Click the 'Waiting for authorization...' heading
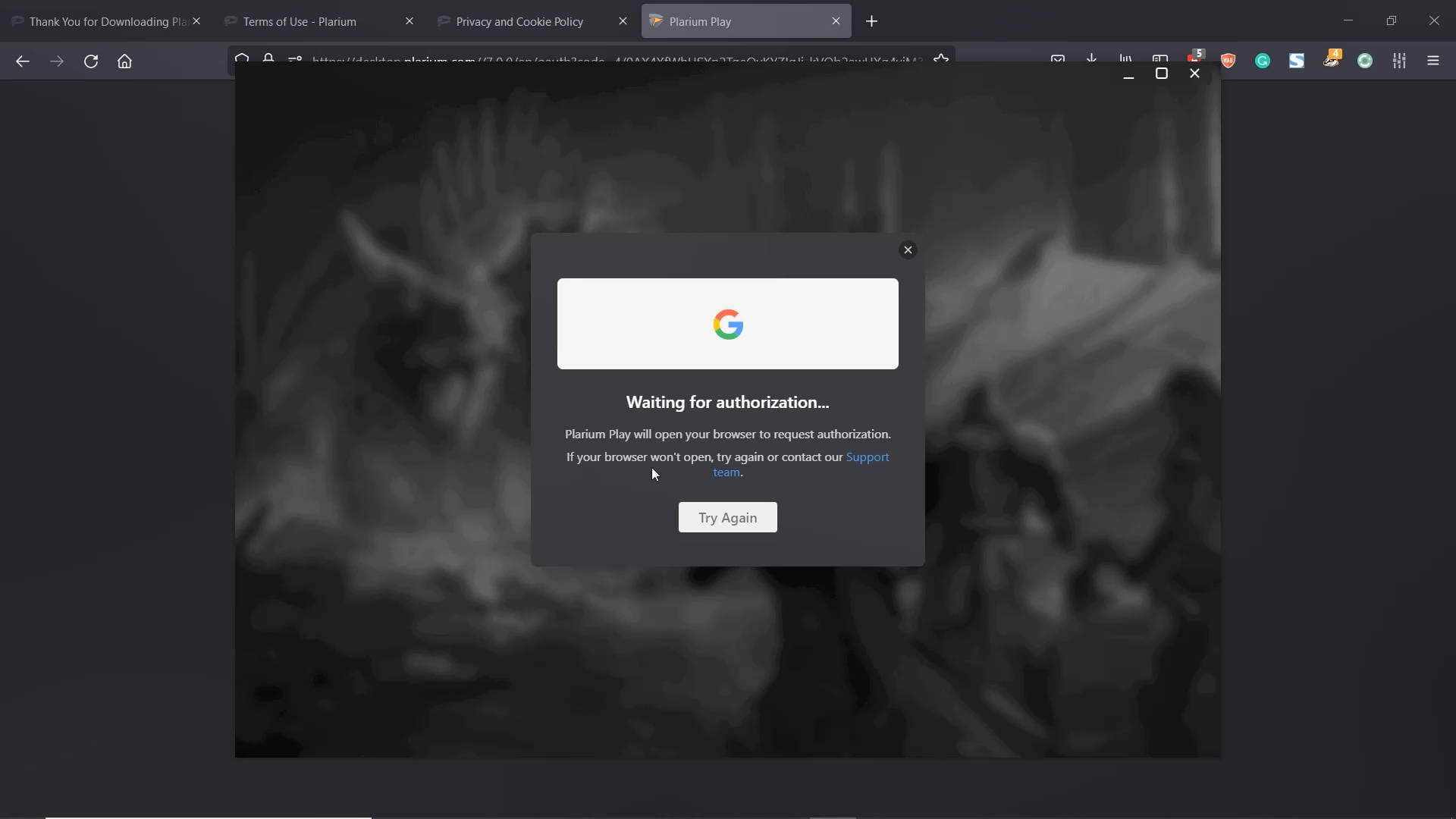1456x819 pixels. tap(728, 403)
